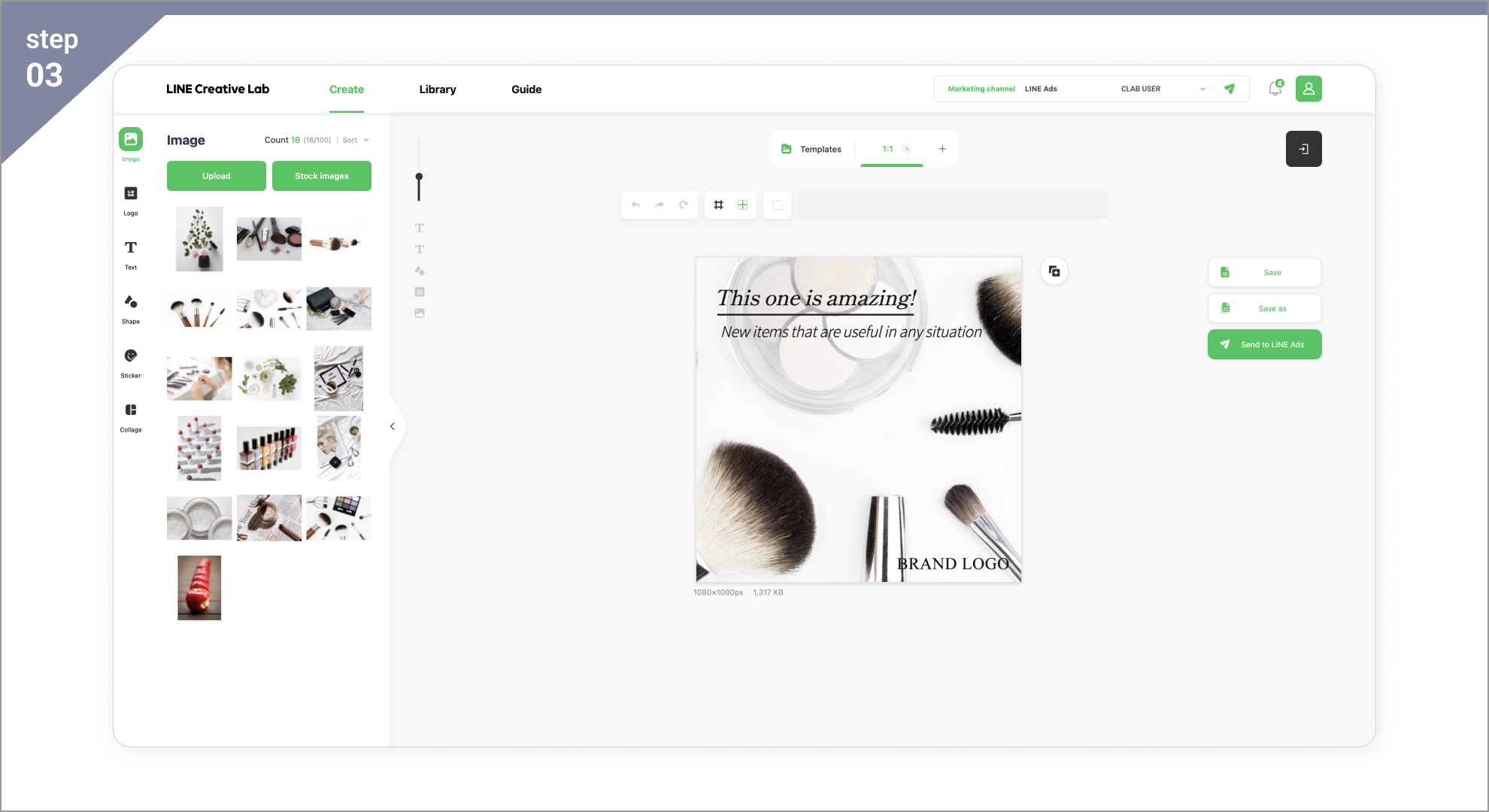Click the Stock images button

(x=322, y=176)
